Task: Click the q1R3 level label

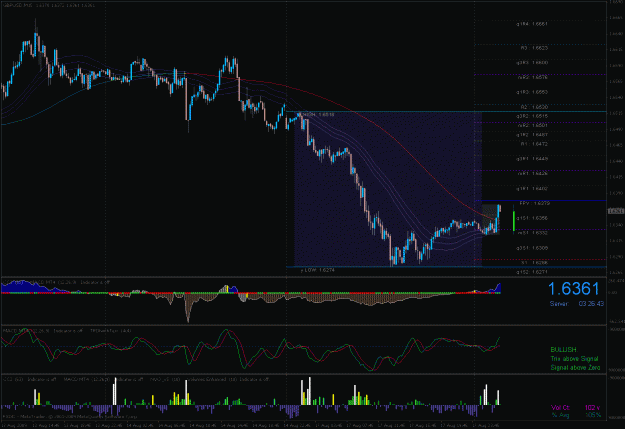Action: click(x=532, y=92)
